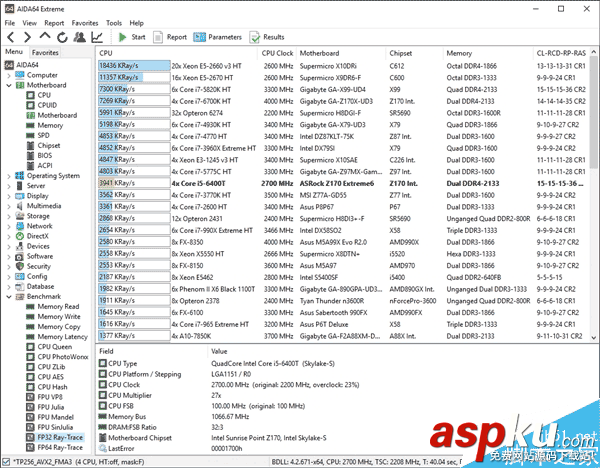This screenshot has height=468, width=600.
Task: Open the DirectX section icon
Action: point(20,236)
